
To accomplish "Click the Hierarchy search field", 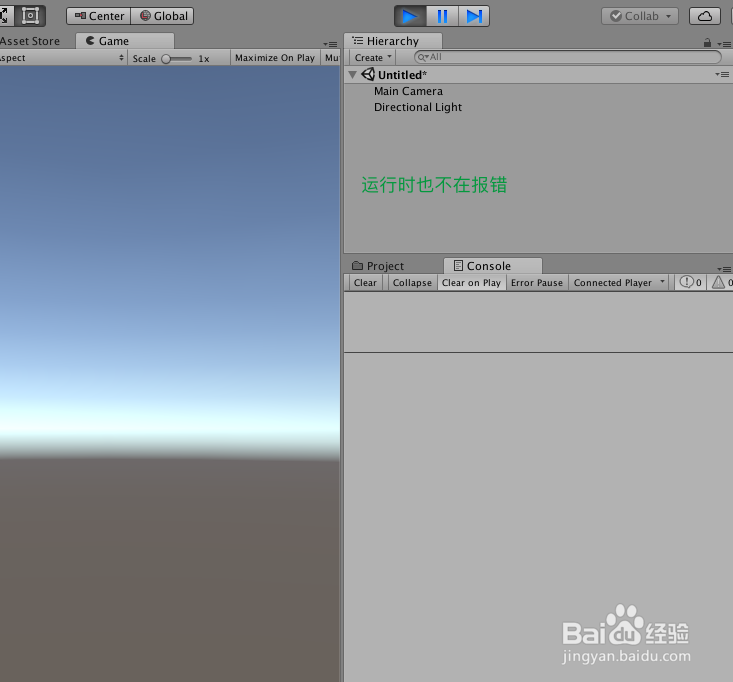I will point(568,57).
